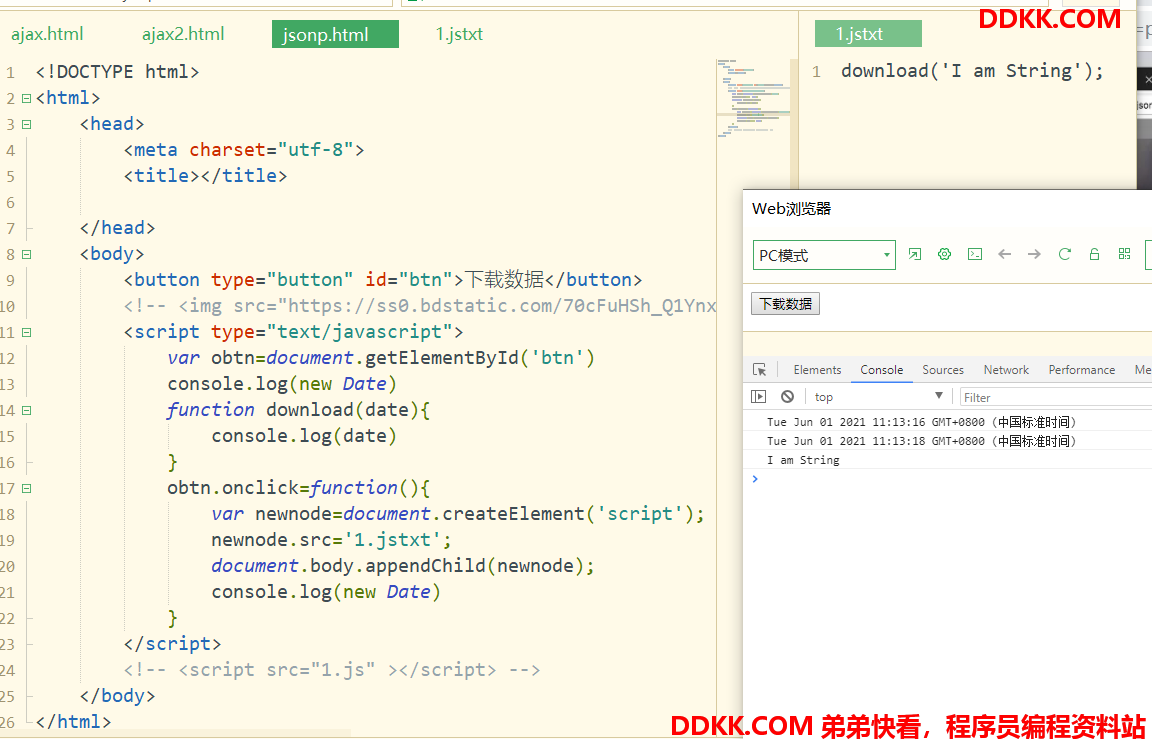Focus the console Filter input field
The image size is (1152, 739).
(1056, 397)
